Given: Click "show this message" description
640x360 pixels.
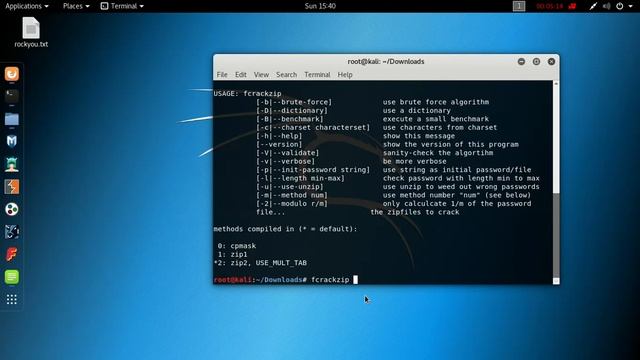Looking at the screenshot, I should click(419, 136).
